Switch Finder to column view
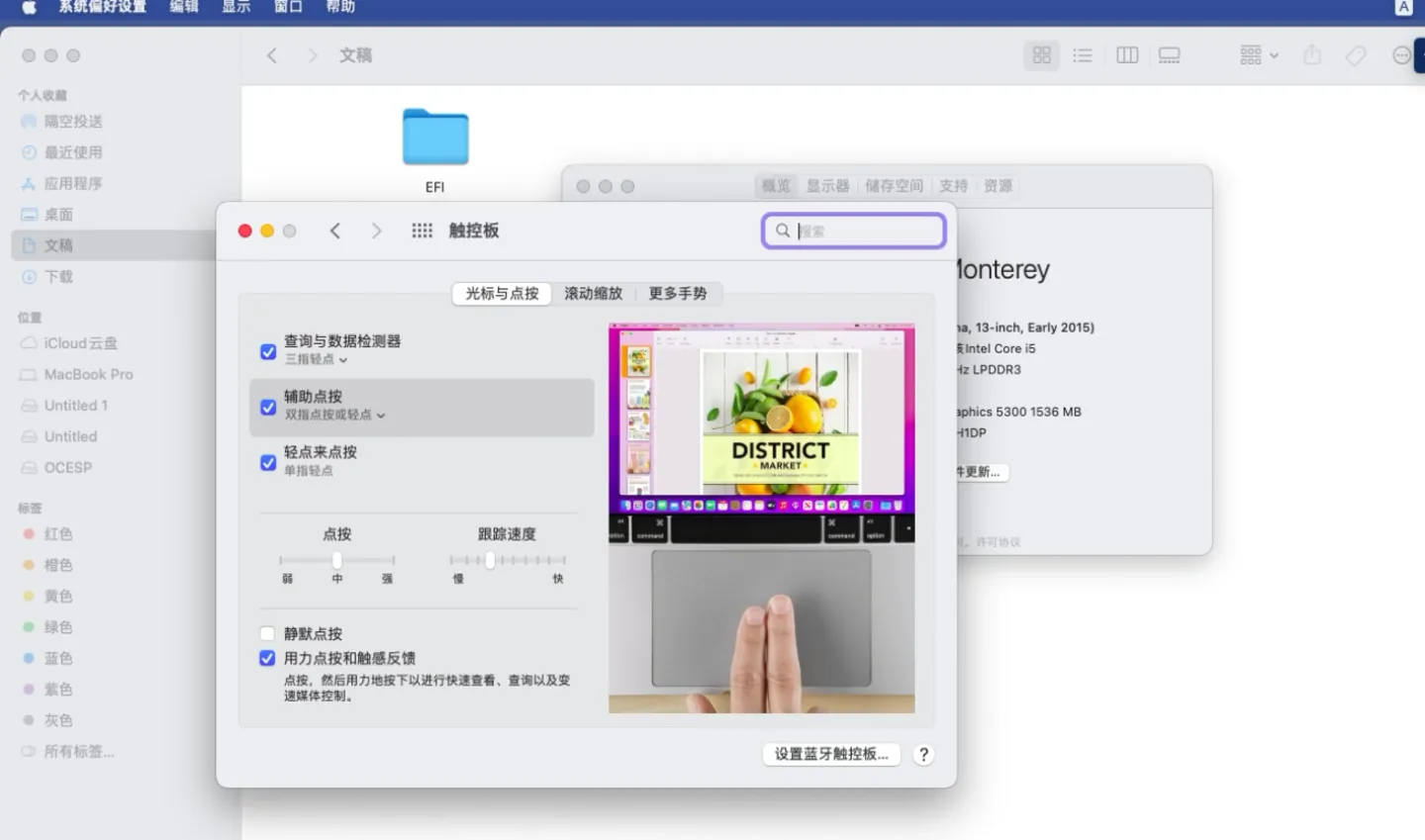The width and height of the screenshot is (1425, 840). pyautogui.click(x=1126, y=55)
